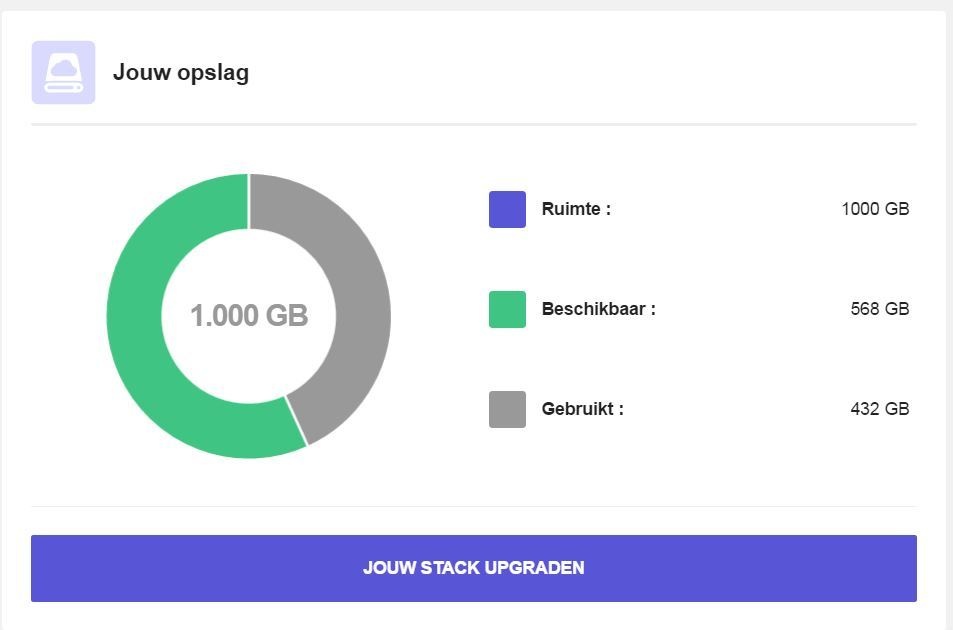
Task: Select the green Beschikbaar legend swatch
Action: (x=507, y=309)
